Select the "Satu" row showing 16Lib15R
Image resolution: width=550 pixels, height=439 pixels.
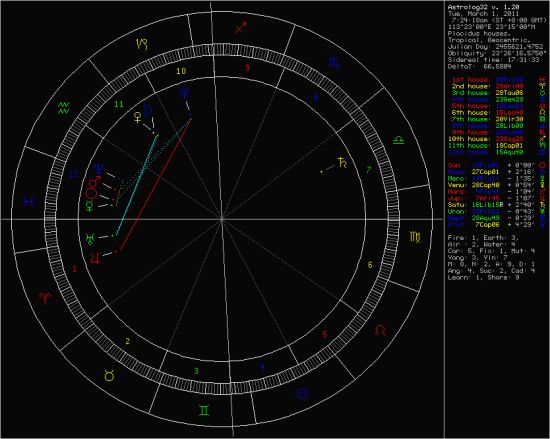coord(496,205)
